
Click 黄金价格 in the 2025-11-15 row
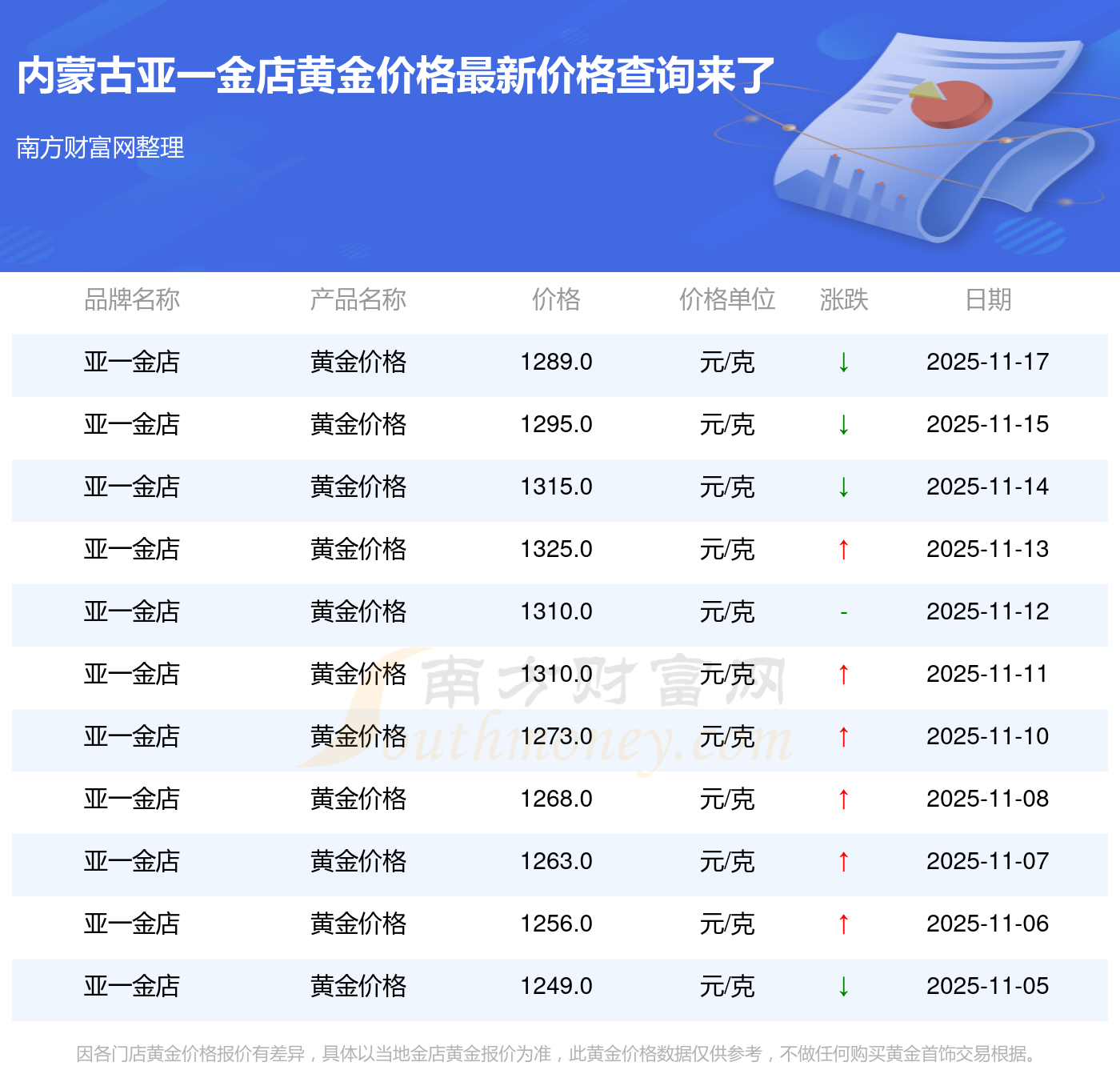point(358,424)
